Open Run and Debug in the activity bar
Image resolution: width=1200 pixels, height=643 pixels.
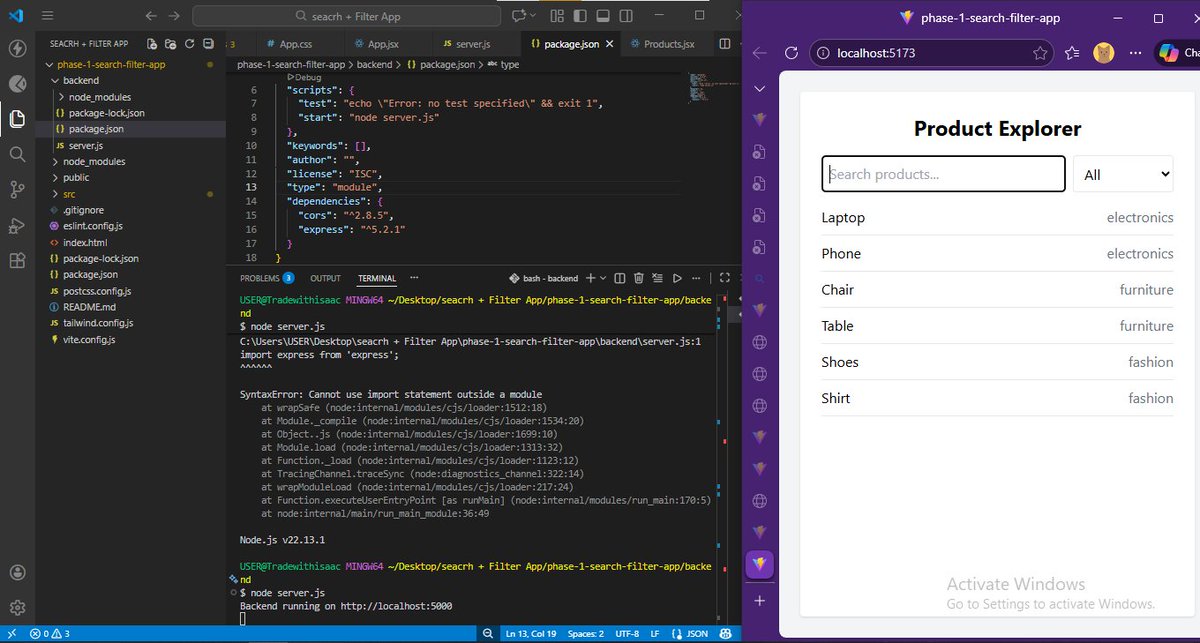coord(16,225)
